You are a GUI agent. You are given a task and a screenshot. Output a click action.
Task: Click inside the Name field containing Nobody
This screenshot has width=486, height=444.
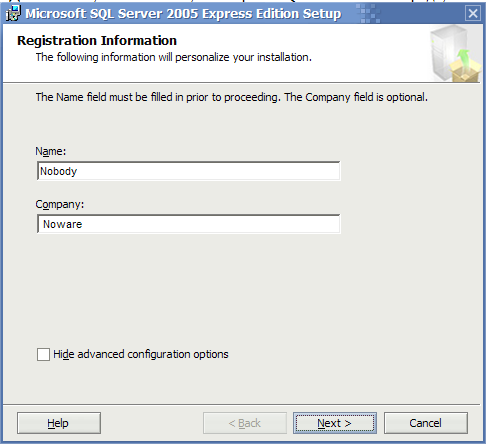pyautogui.click(x=189, y=171)
